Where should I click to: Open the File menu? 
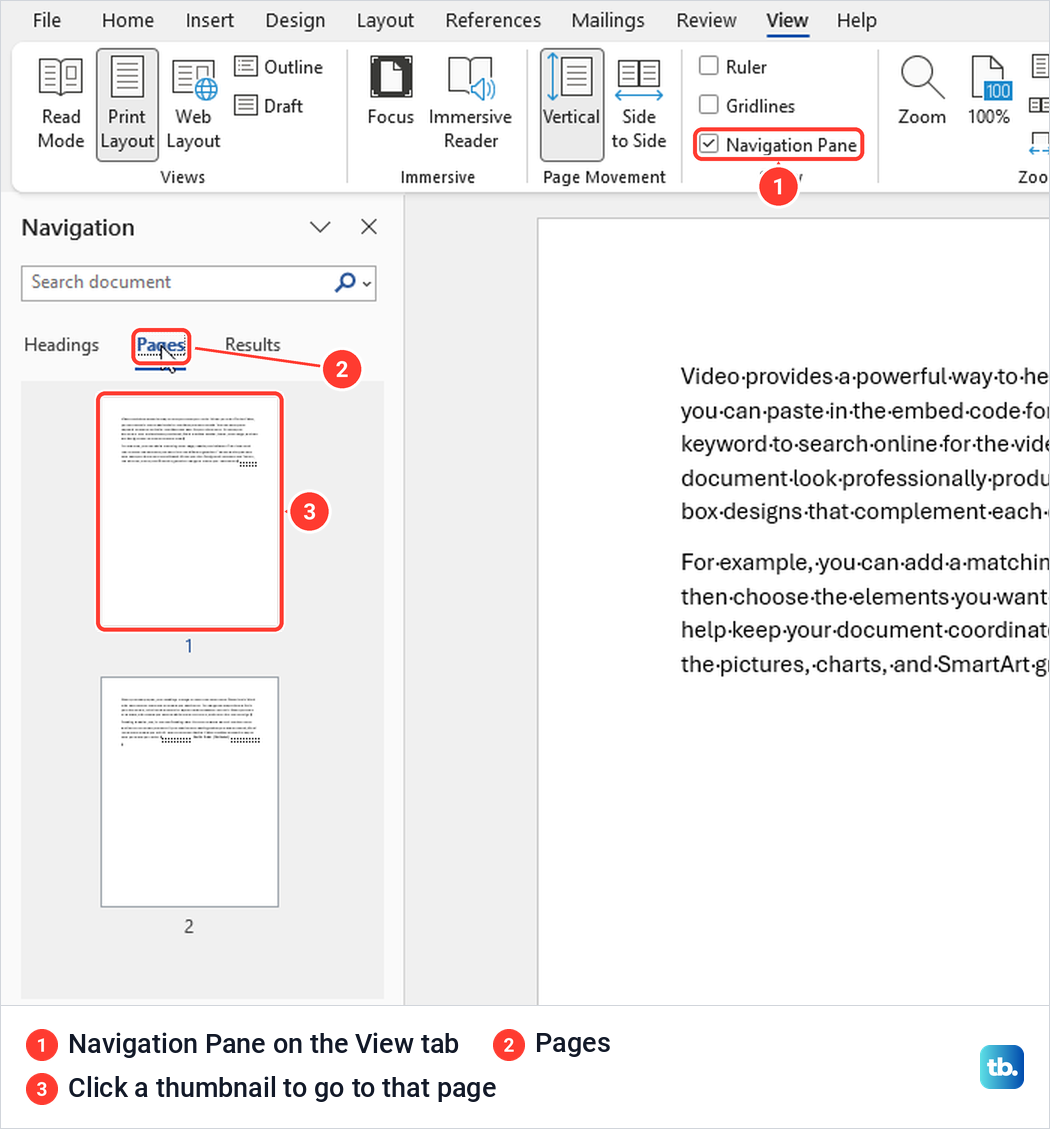[x=47, y=20]
